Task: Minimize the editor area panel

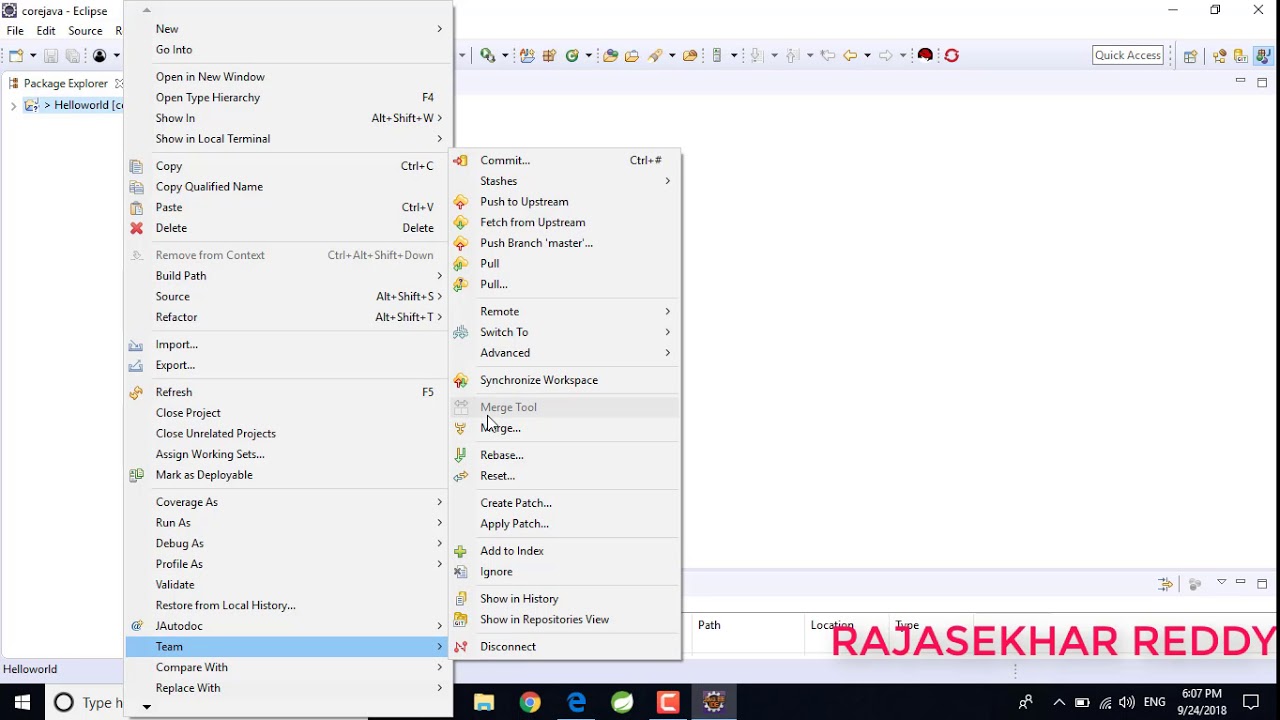Action: 1240,82
